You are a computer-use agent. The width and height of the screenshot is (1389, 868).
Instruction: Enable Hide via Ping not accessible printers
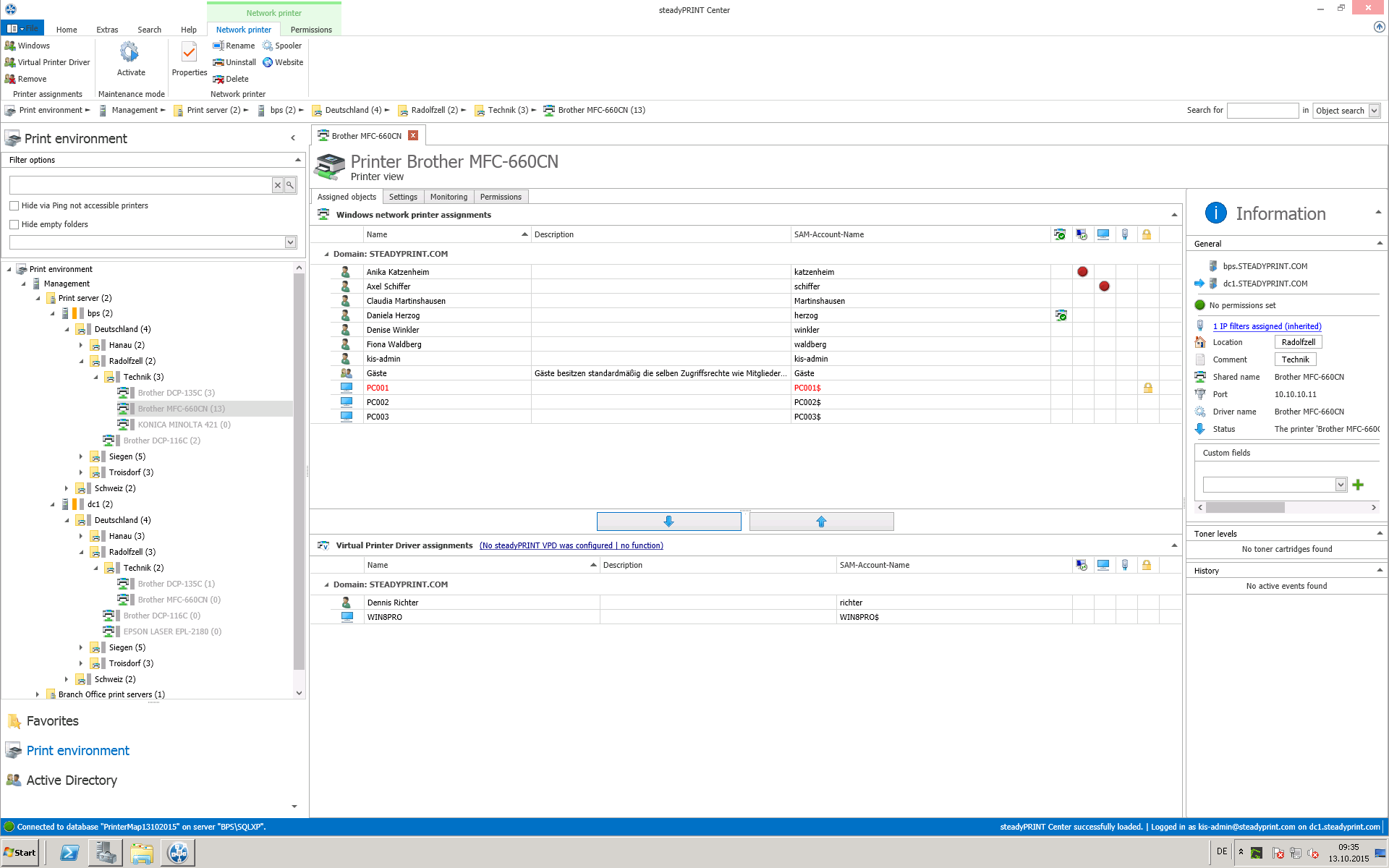click(14, 206)
